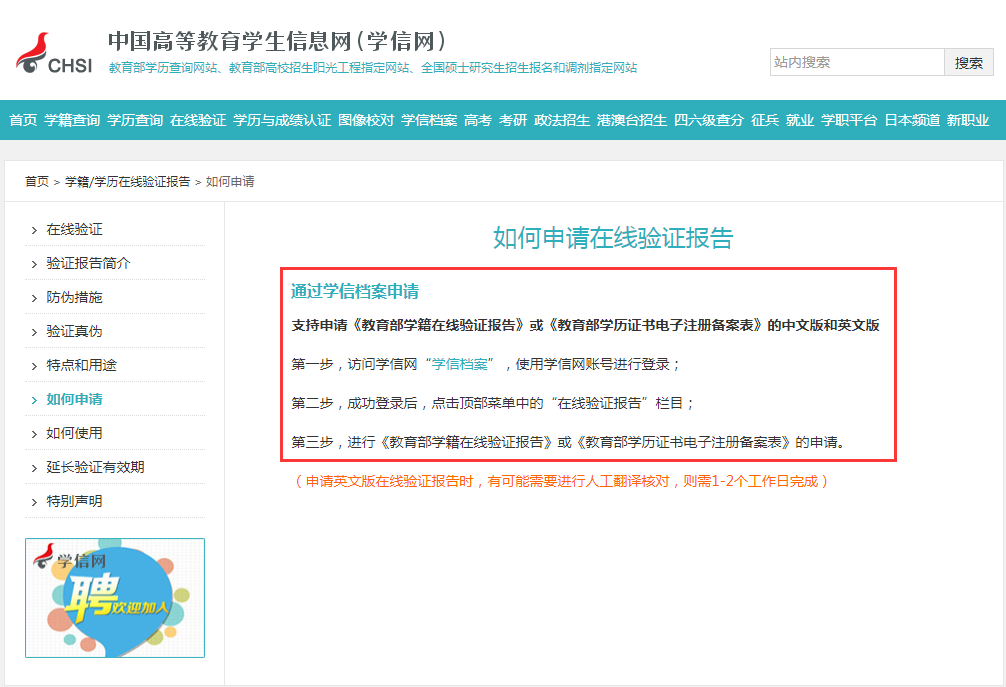
Task: Click 首页 in the breadcrumb trail
Action: click(37, 182)
